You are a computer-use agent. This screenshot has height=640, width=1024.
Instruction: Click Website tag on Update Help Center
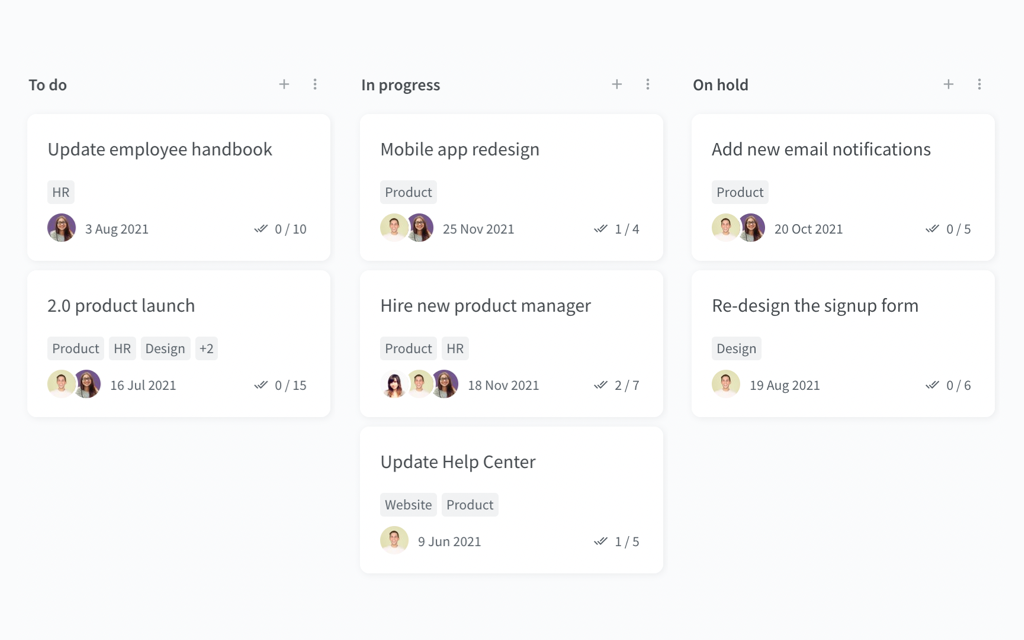click(x=408, y=505)
